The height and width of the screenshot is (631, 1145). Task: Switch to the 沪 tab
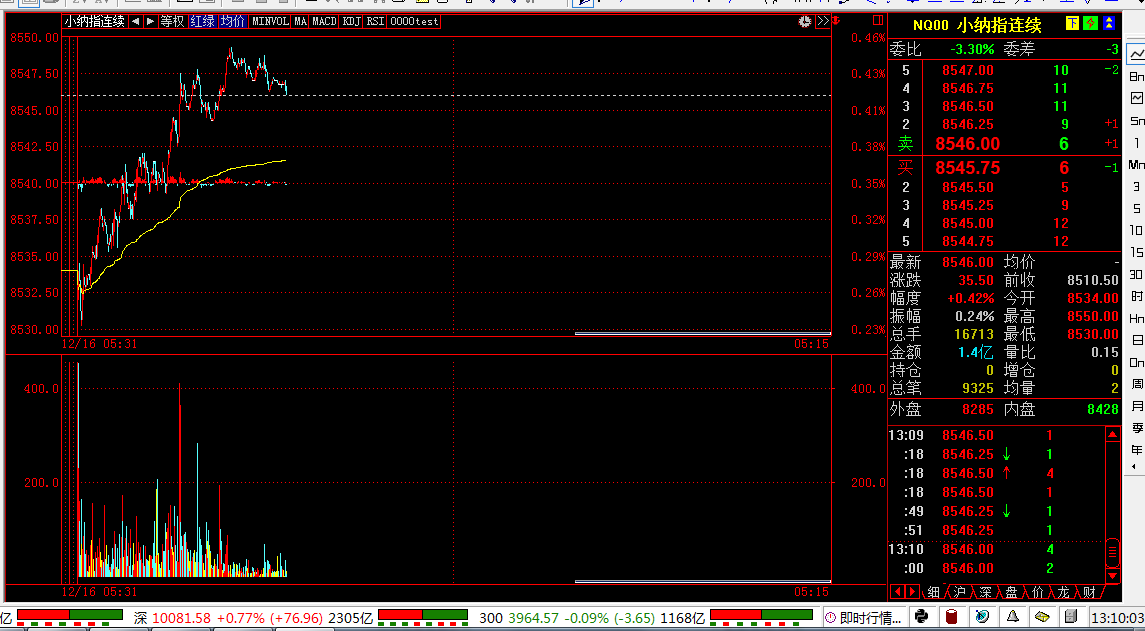pyautogui.click(x=960, y=592)
